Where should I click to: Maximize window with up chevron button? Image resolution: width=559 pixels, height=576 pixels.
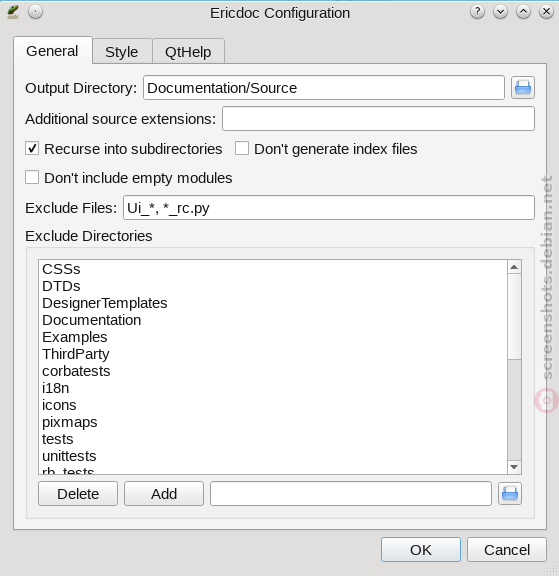click(523, 12)
